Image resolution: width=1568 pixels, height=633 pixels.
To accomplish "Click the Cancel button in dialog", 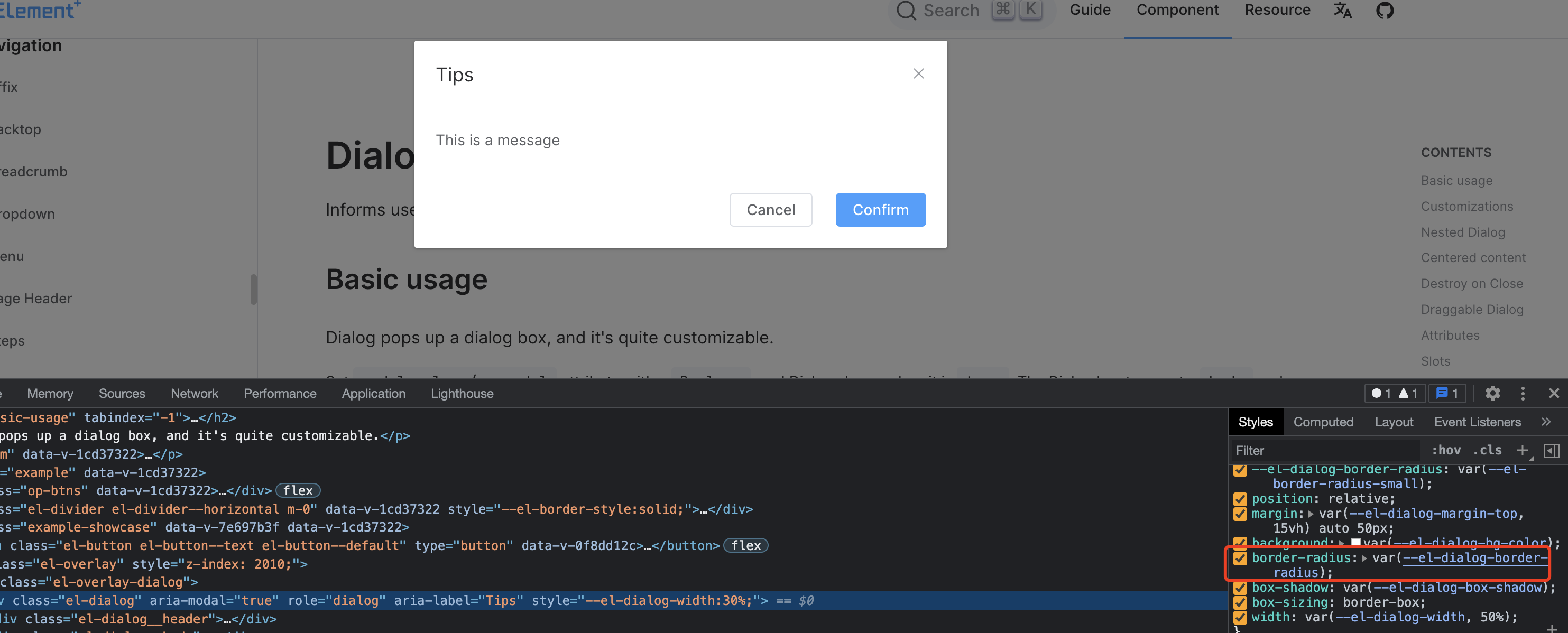I will (x=770, y=209).
